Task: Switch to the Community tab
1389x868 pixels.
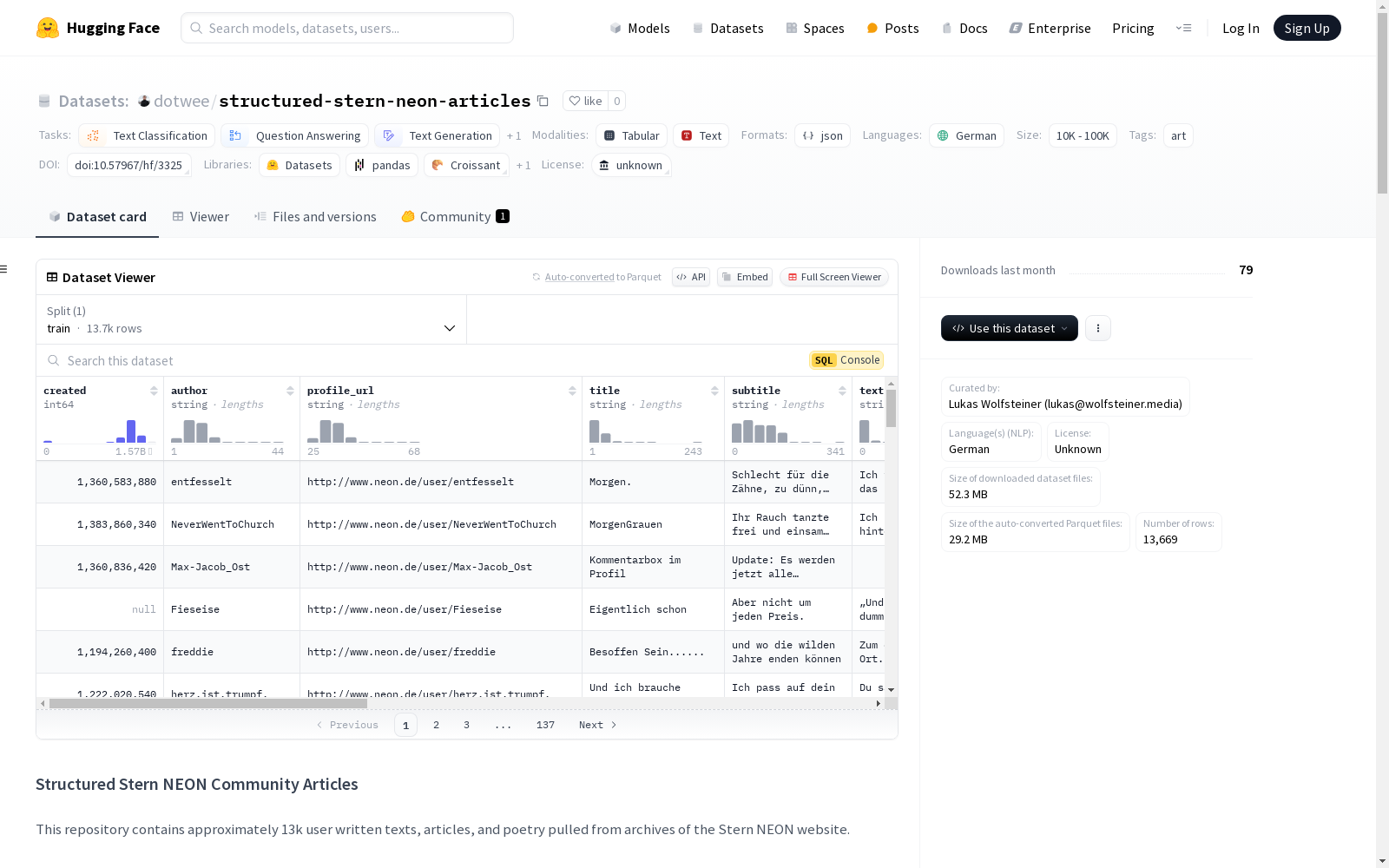Action: [456, 217]
